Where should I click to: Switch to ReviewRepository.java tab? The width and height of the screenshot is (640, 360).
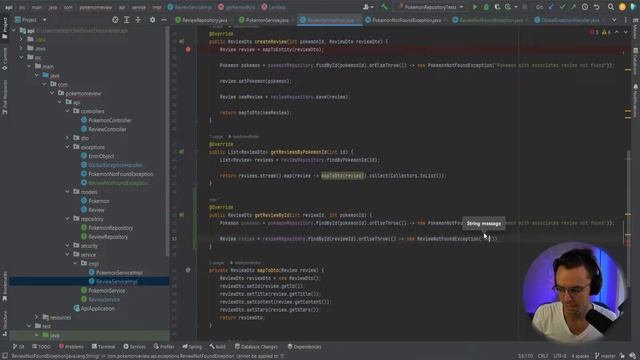203,20
